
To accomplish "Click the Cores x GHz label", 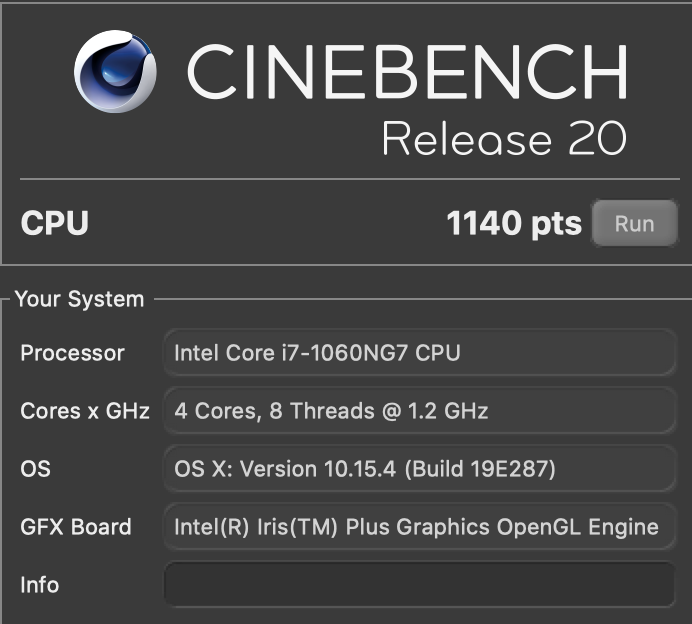I will (x=85, y=411).
